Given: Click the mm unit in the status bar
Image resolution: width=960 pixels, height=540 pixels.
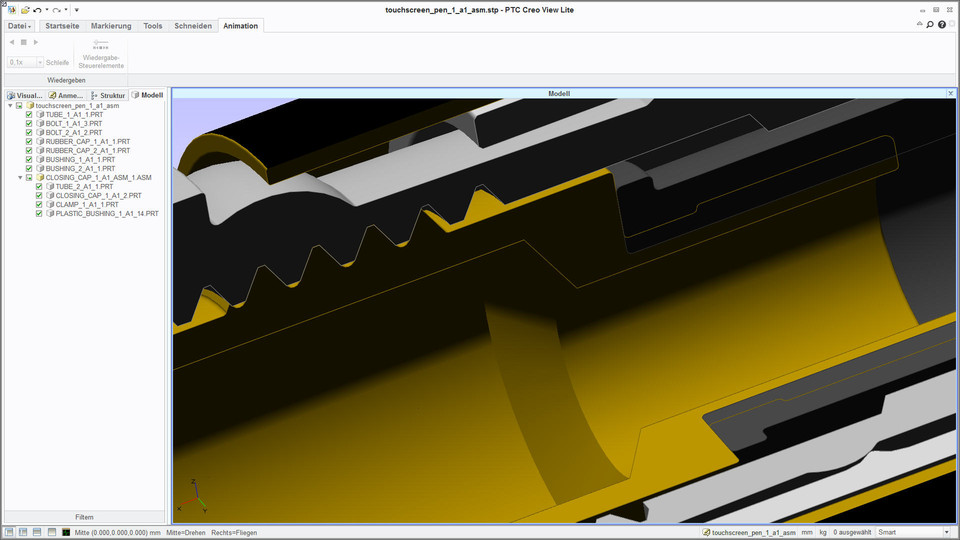Looking at the screenshot, I should coord(807,533).
